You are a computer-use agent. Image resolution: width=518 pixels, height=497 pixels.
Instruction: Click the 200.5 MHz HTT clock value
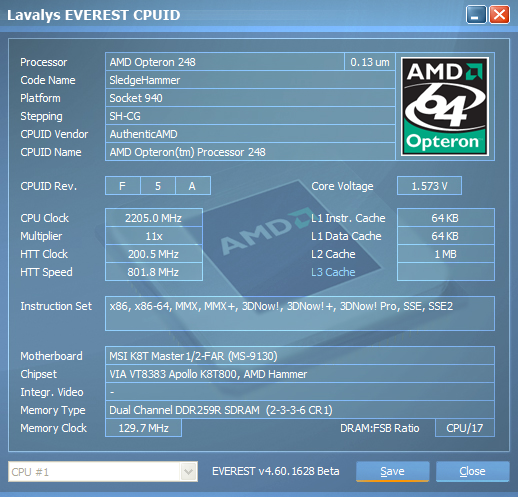(154, 254)
